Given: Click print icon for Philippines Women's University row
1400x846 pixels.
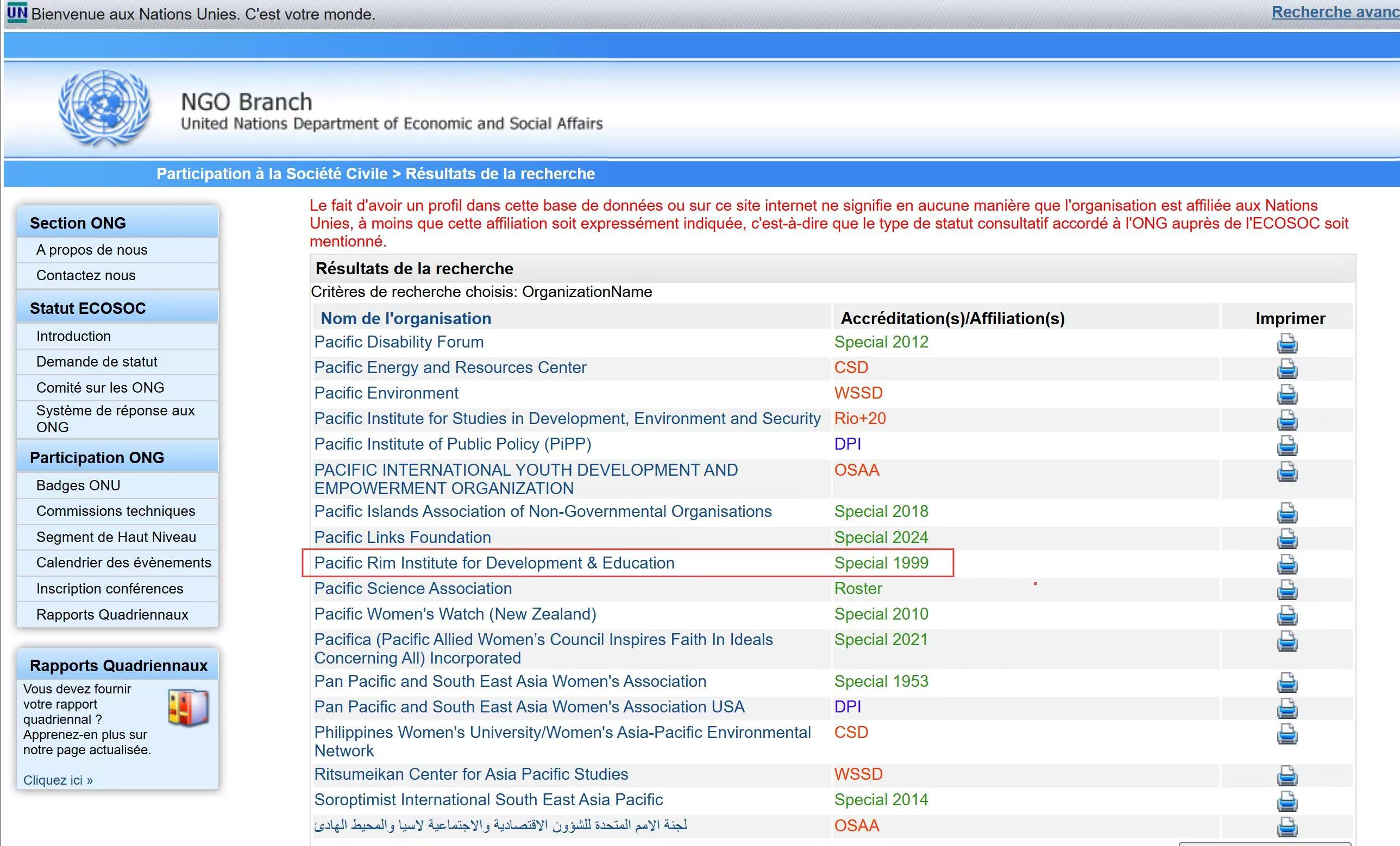Looking at the screenshot, I should click(x=1287, y=734).
